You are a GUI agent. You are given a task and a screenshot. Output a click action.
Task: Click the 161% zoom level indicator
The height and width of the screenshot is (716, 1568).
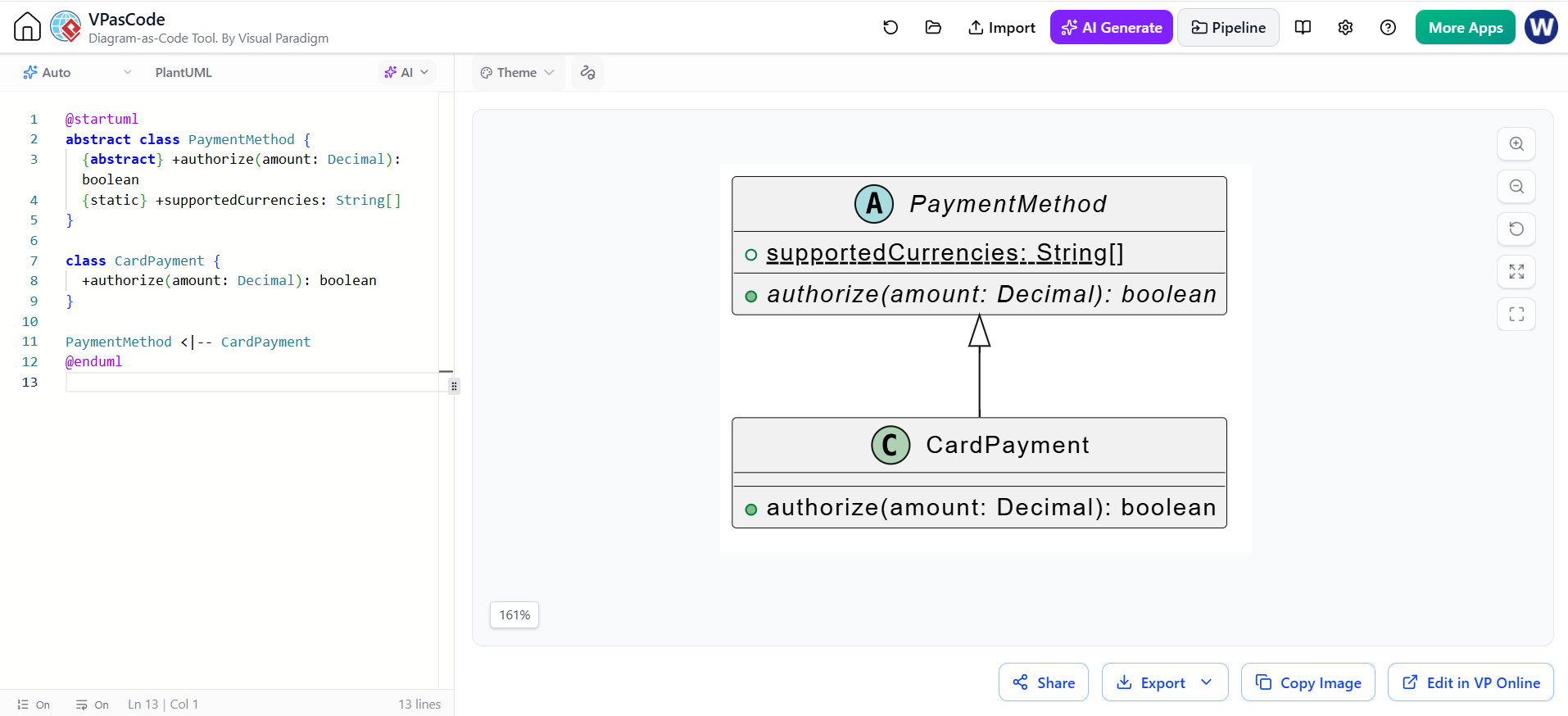(514, 614)
